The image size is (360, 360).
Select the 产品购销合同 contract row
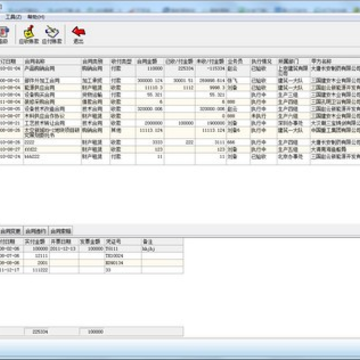click(180, 71)
